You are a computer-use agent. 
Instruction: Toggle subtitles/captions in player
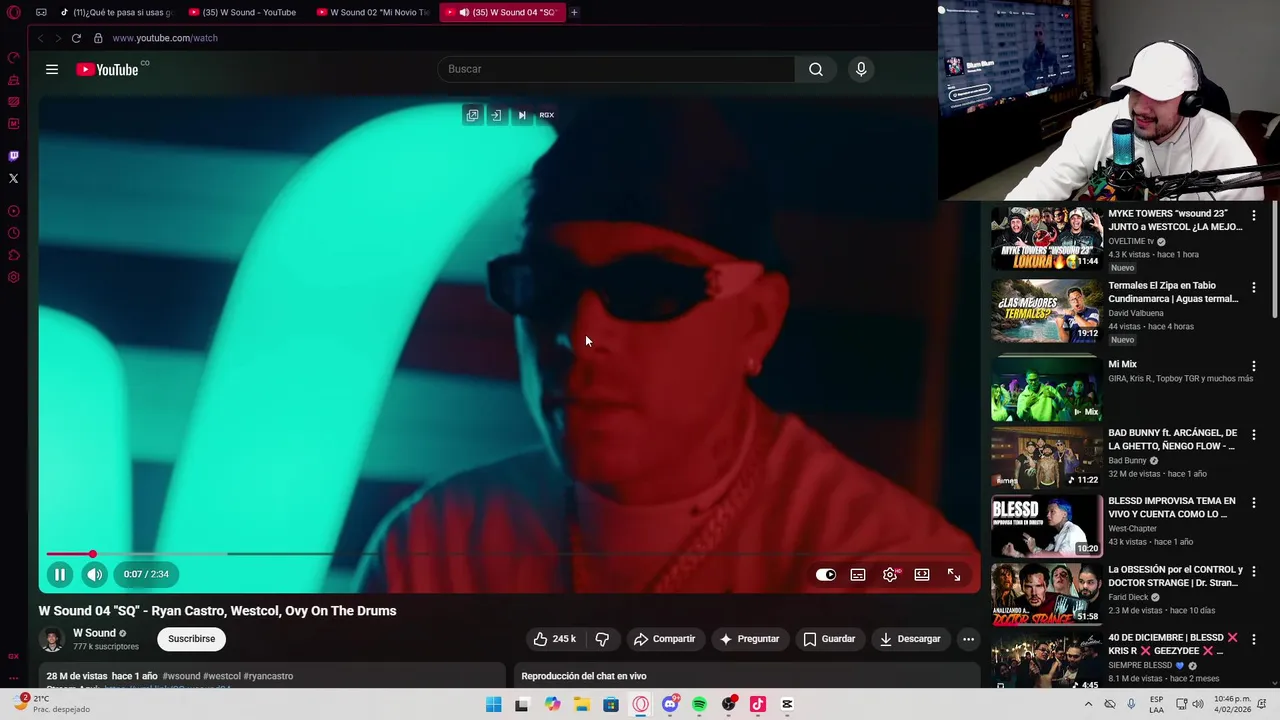(858, 575)
